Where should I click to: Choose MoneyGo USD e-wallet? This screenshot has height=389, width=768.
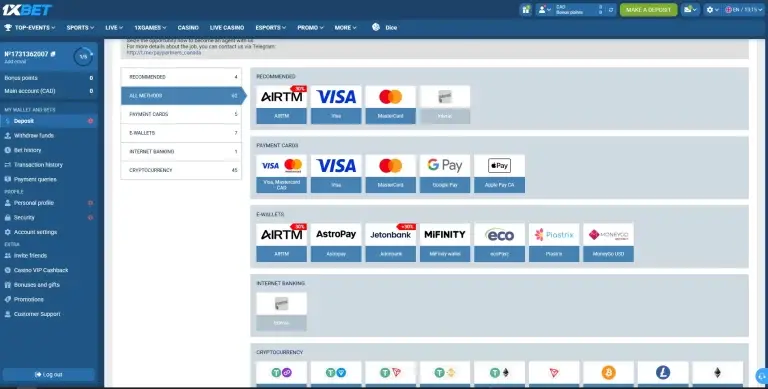tap(608, 243)
